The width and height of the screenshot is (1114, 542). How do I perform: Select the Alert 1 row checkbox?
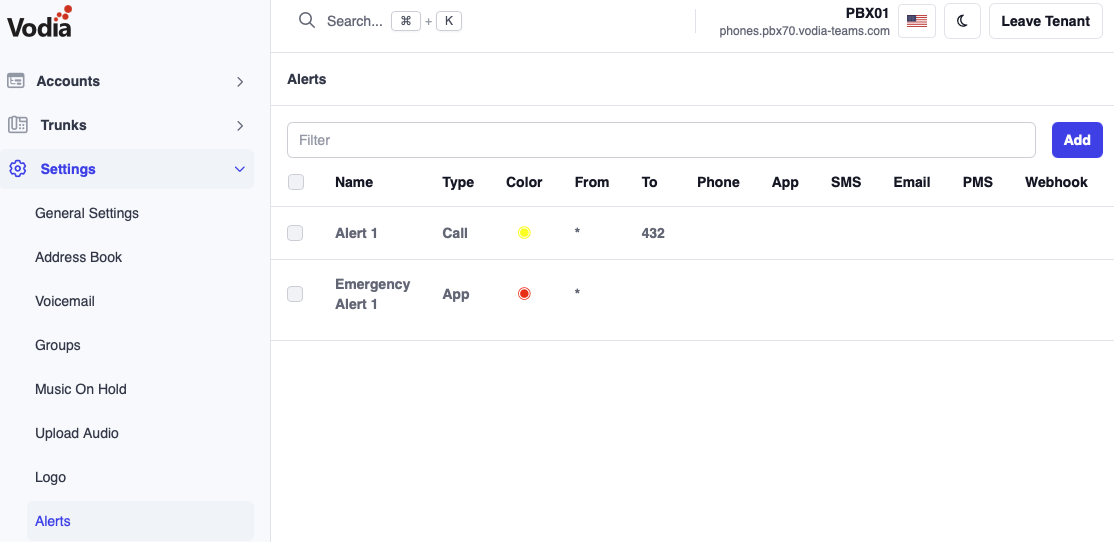(295, 233)
